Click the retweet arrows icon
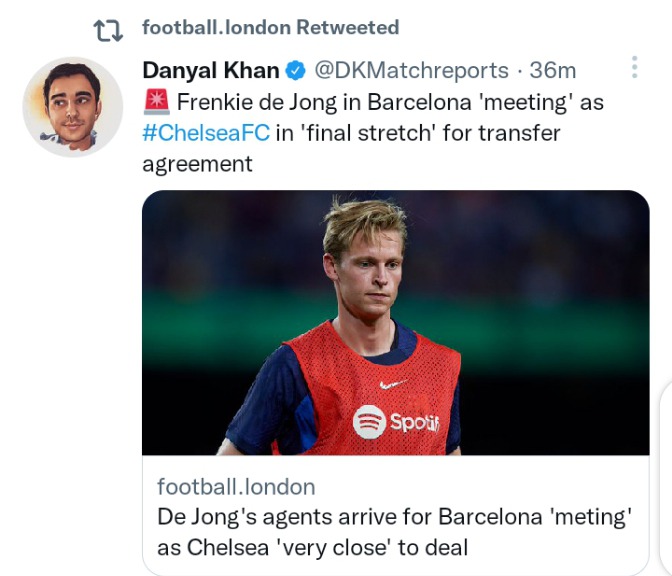 [x=108, y=31]
